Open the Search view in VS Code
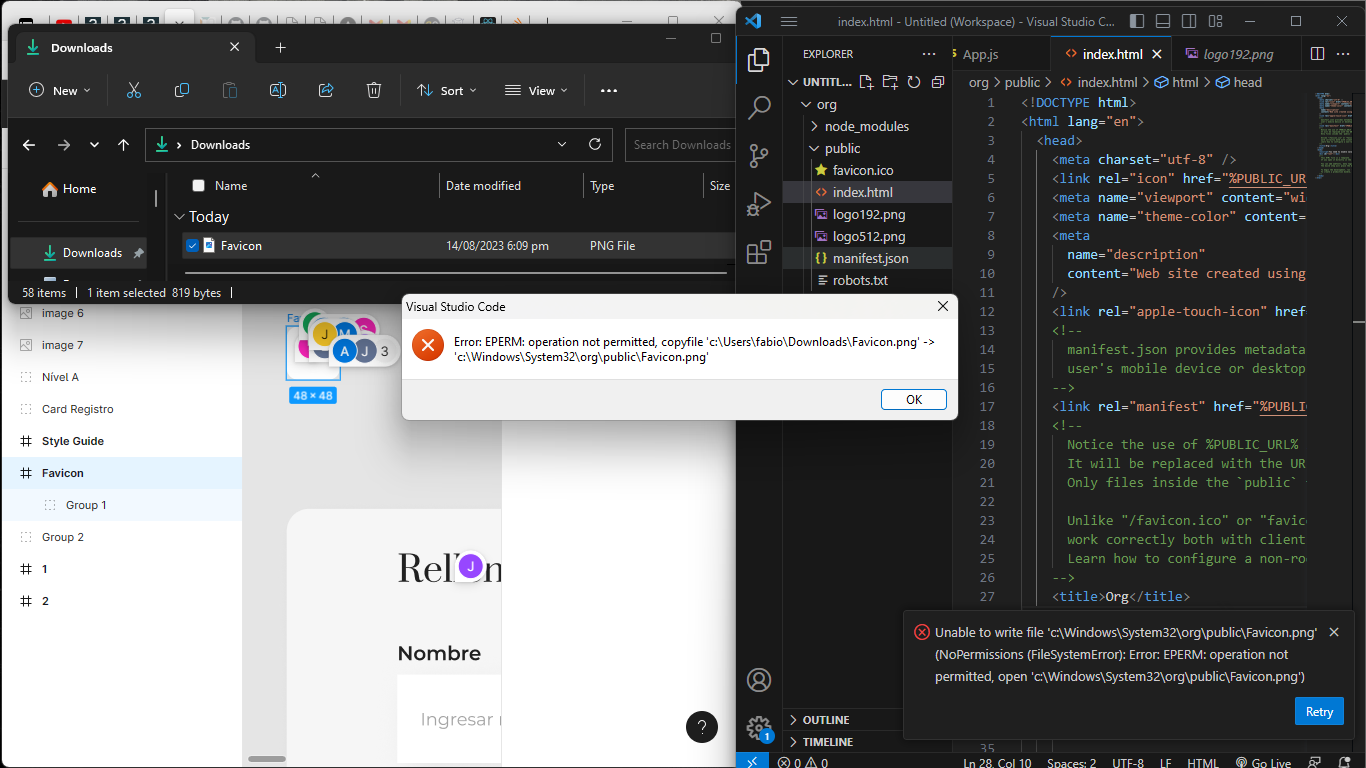Image resolution: width=1366 pixels, height=768 pixels. click(759, 107)
